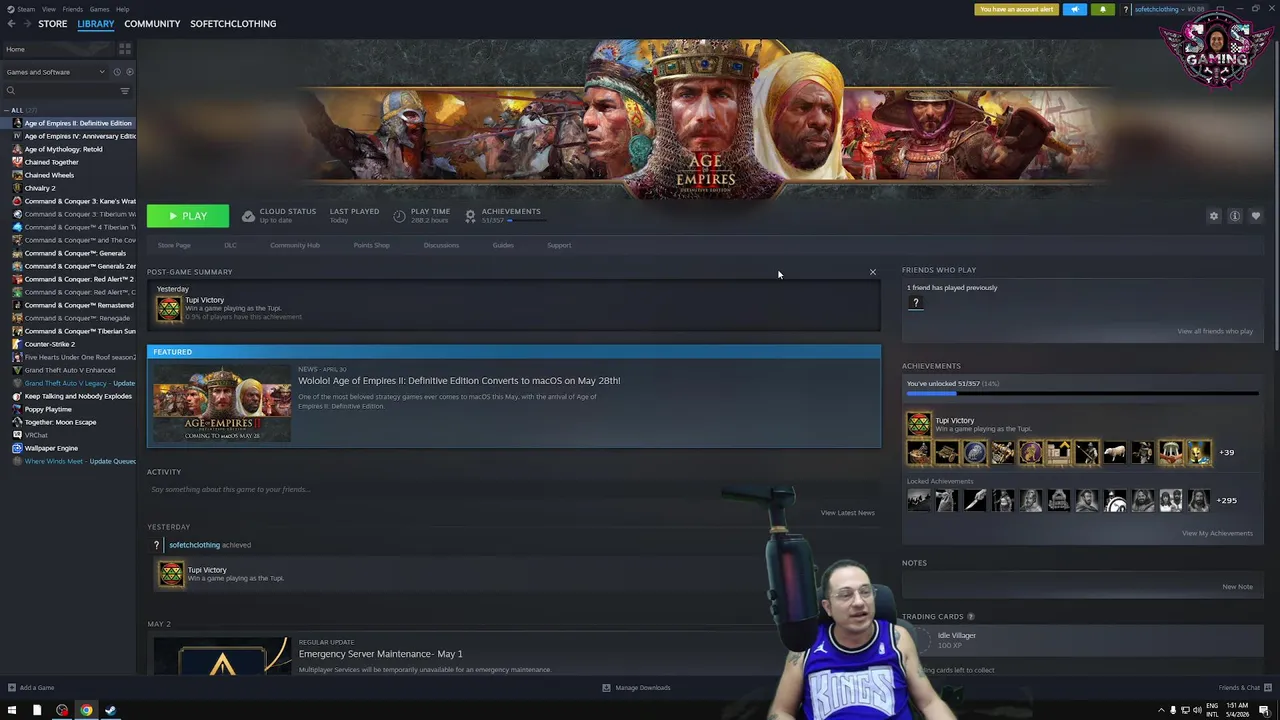1280x720 pixels.
Task: Go to the STORE tab
Action: click(53, 23)
